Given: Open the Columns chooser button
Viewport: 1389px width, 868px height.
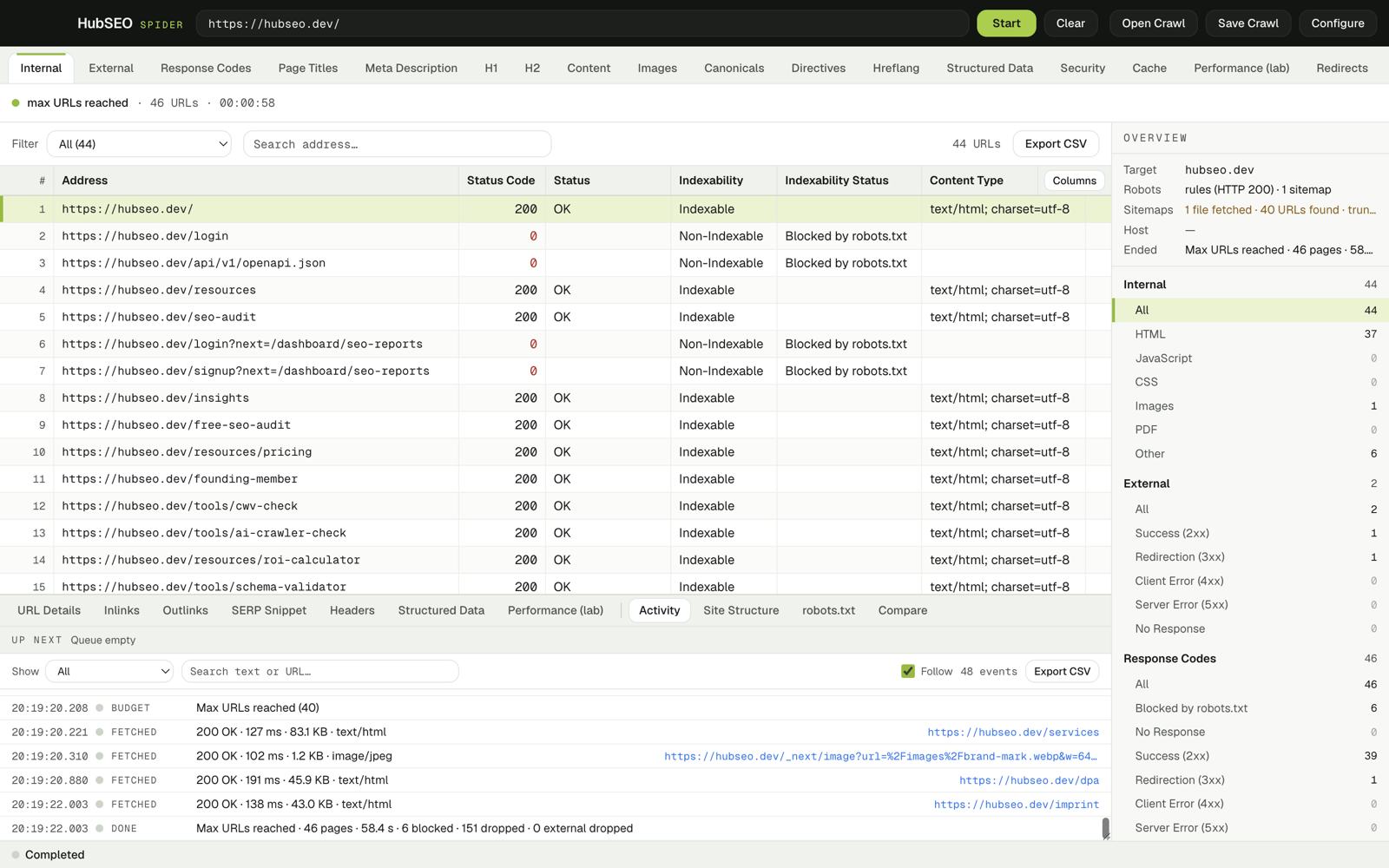Looking at the screenshot, I should click(x=1074, y=181).
